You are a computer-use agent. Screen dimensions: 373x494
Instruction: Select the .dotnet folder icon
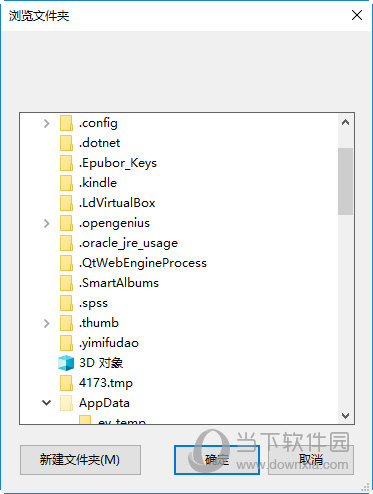66,143
